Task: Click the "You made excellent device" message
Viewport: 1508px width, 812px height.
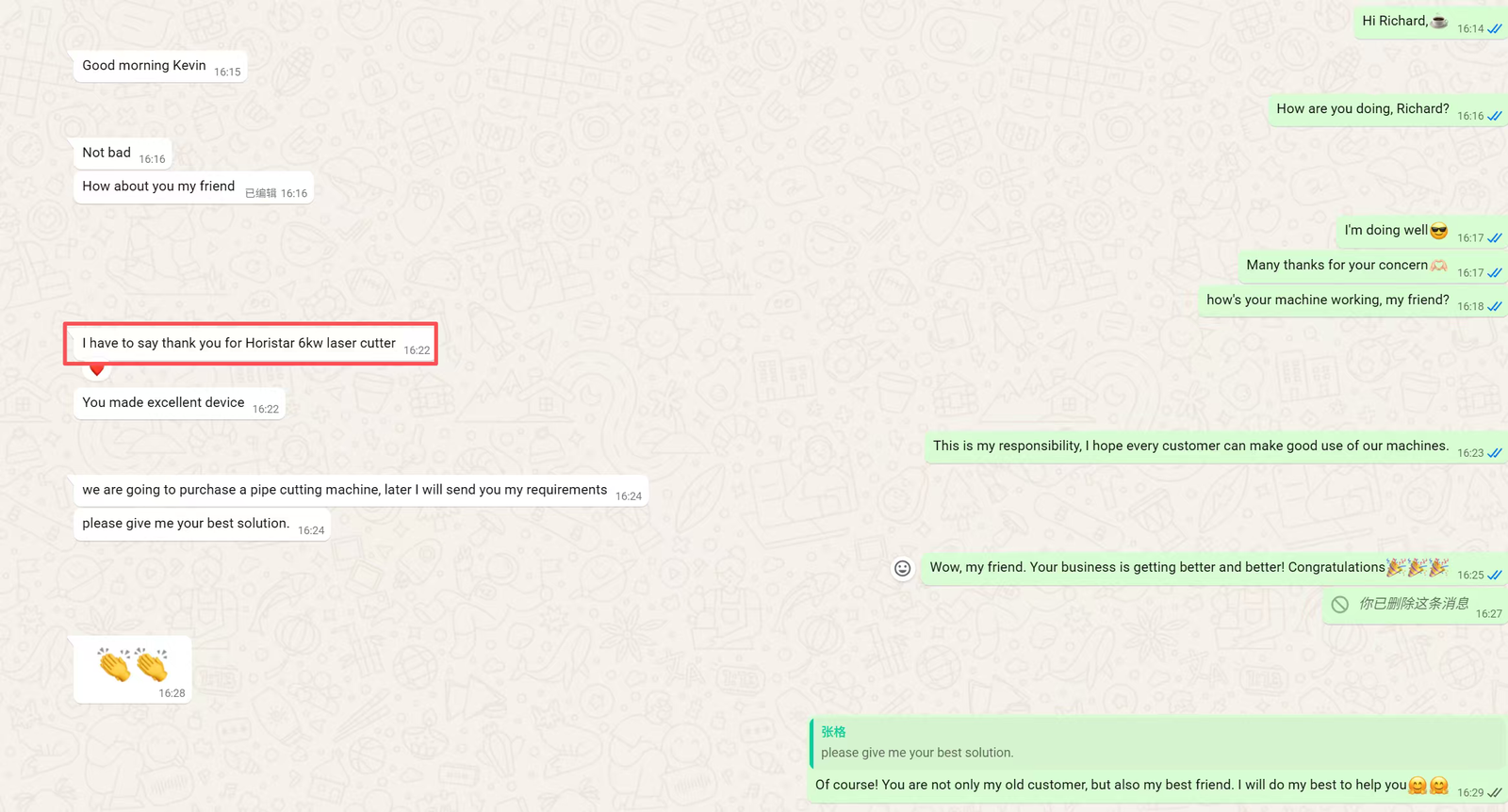Action: click(163, 403)
